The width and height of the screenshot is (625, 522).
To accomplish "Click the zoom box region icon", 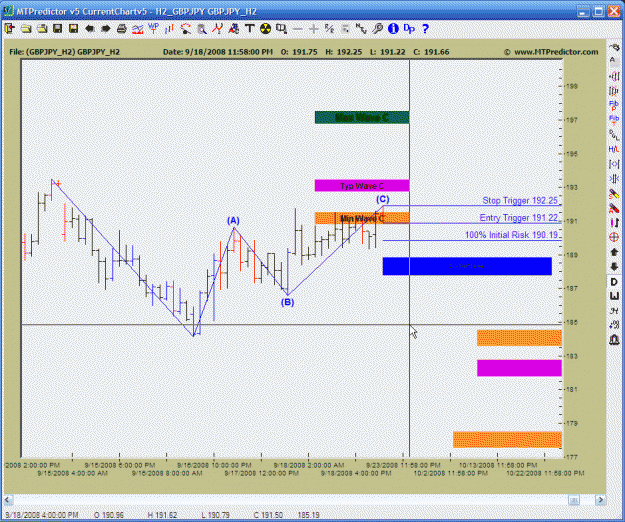I will point(281,29).
